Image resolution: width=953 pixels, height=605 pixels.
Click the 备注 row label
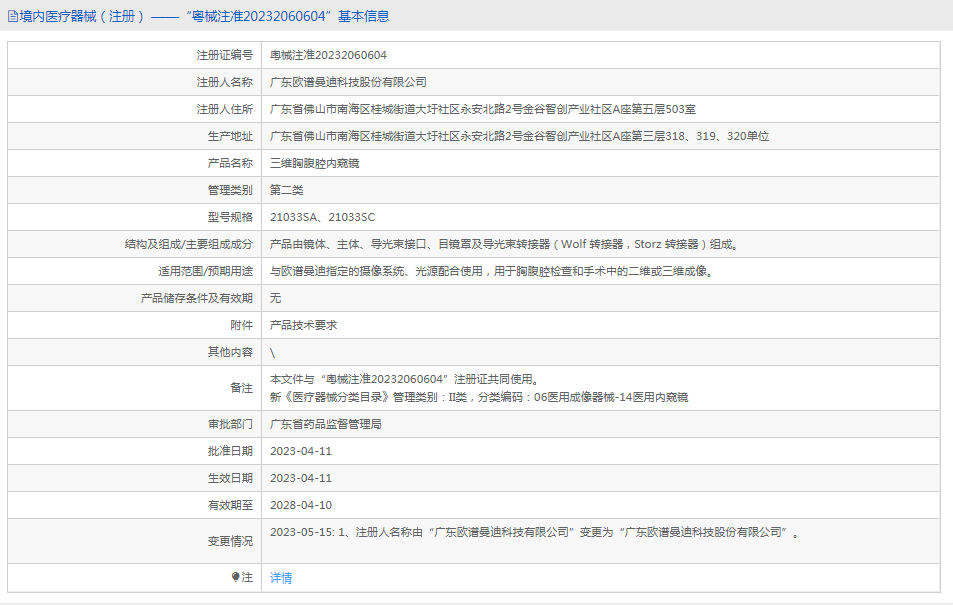[x=241, y=388]
